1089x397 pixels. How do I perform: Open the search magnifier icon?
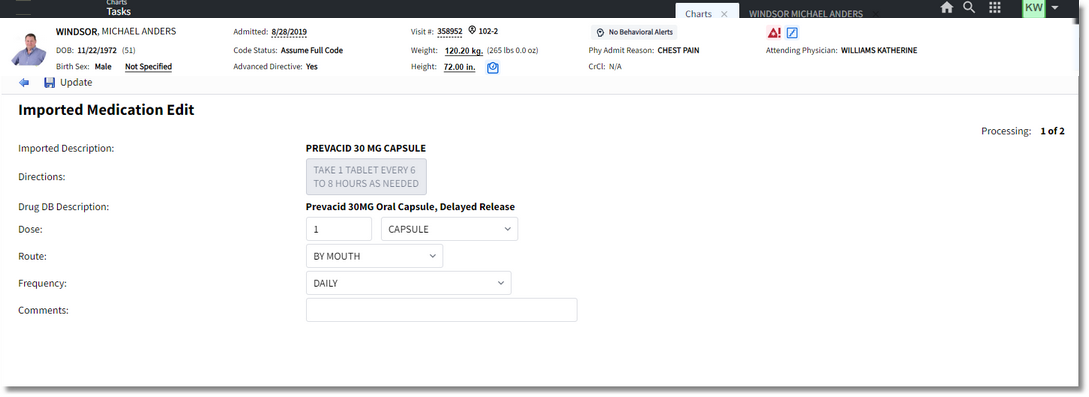coord(969,8)
